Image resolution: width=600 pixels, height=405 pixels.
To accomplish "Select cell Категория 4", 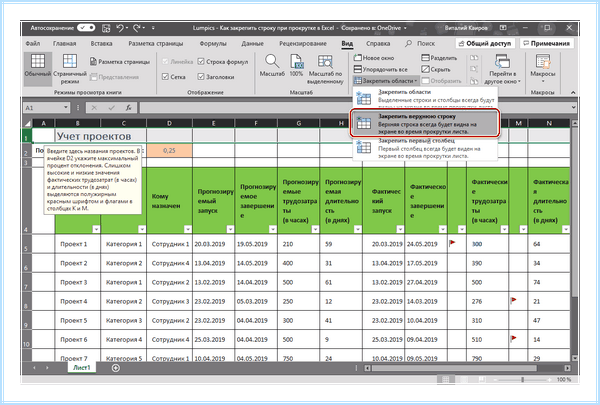I will [124, 340].
